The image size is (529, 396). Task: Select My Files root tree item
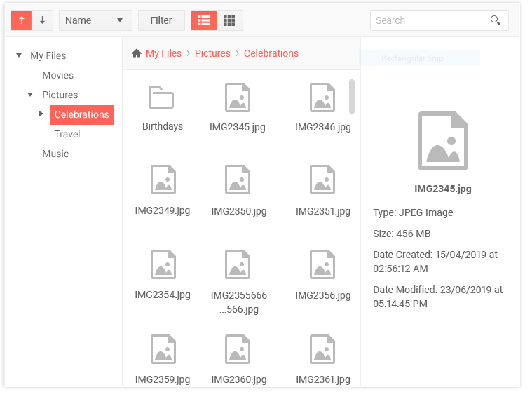[48, 56]
